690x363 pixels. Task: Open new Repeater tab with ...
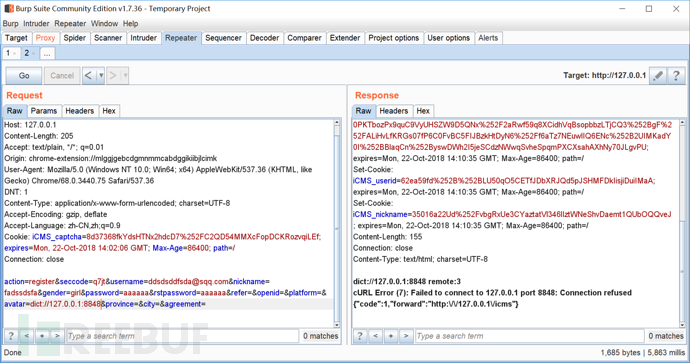47,53
